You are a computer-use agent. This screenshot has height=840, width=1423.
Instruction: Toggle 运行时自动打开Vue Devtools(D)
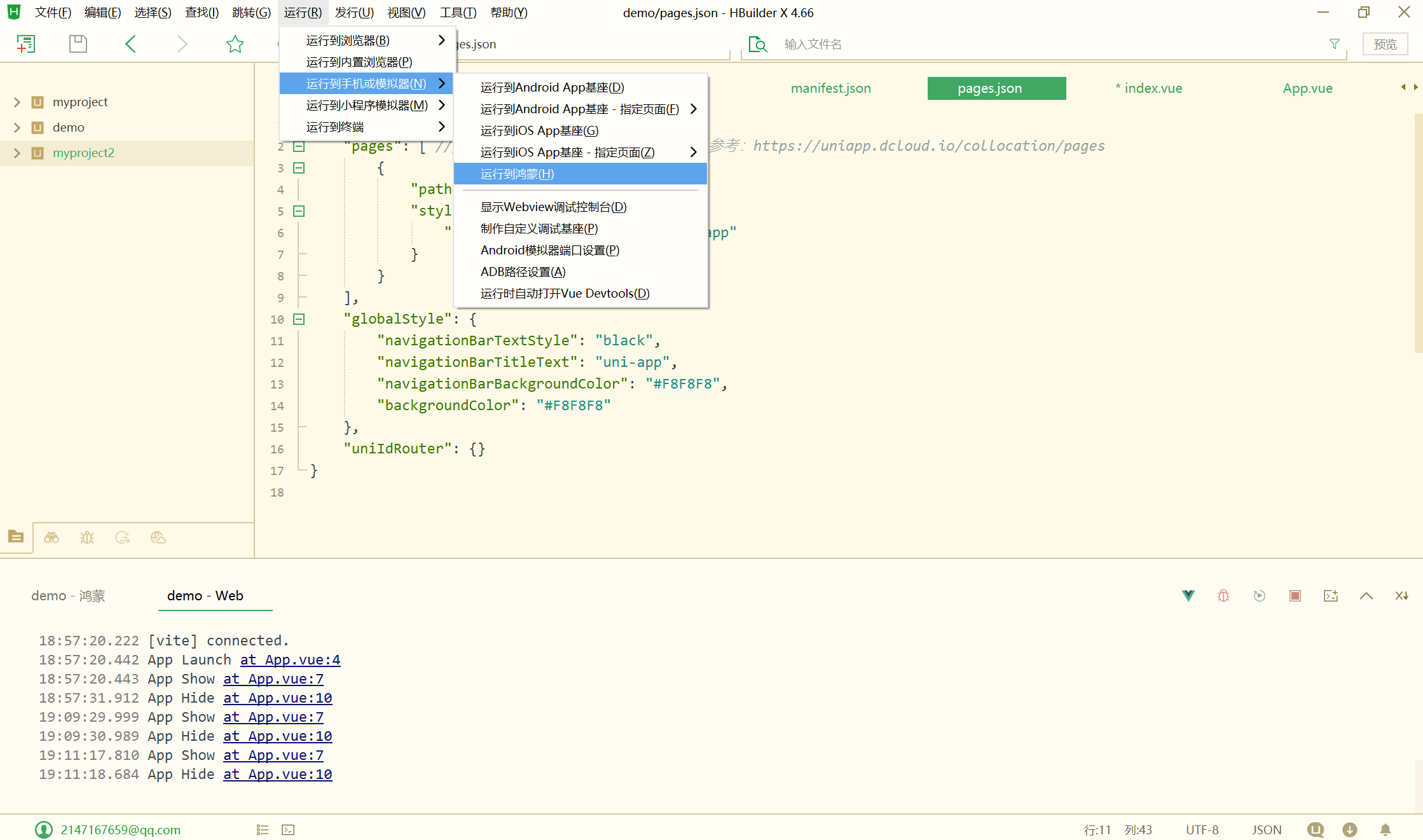pos(581,294)
